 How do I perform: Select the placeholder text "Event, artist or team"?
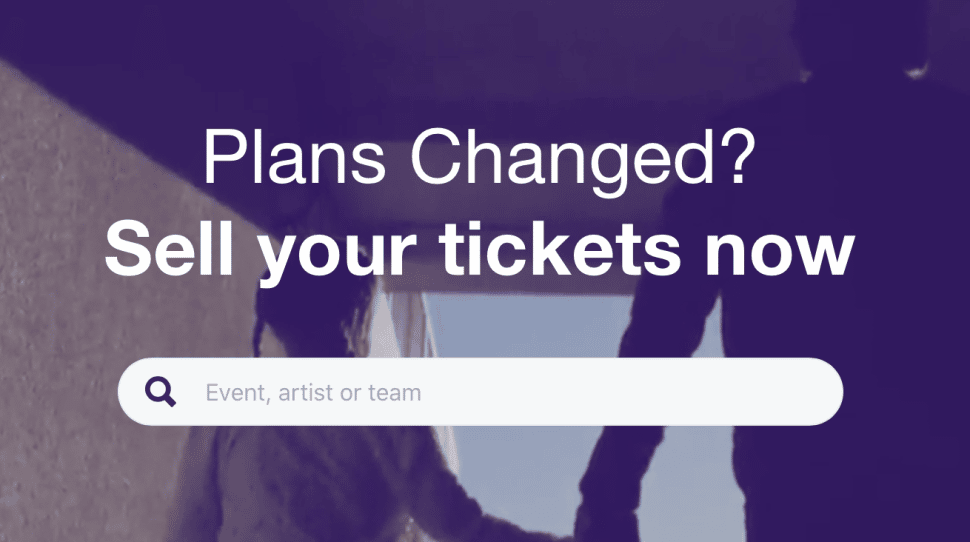point(313,393)
